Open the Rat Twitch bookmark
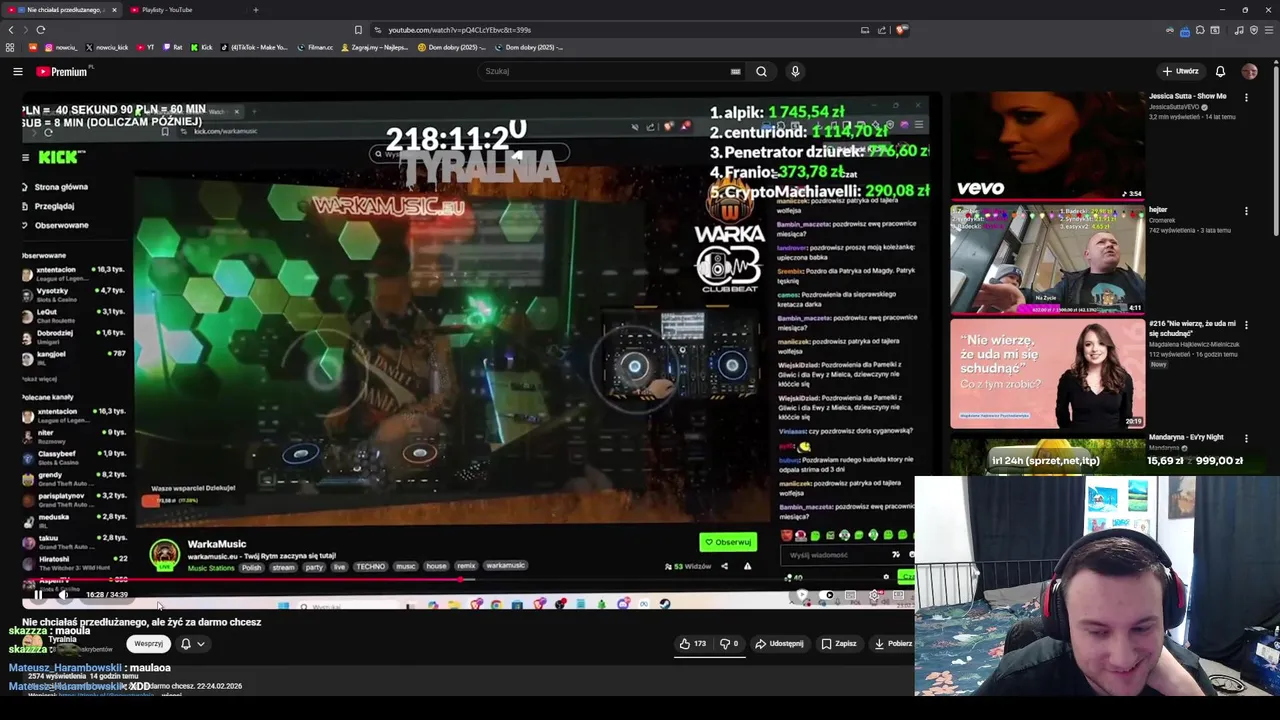Viewport: 1280px width, 720px height. tap(173, 47)
